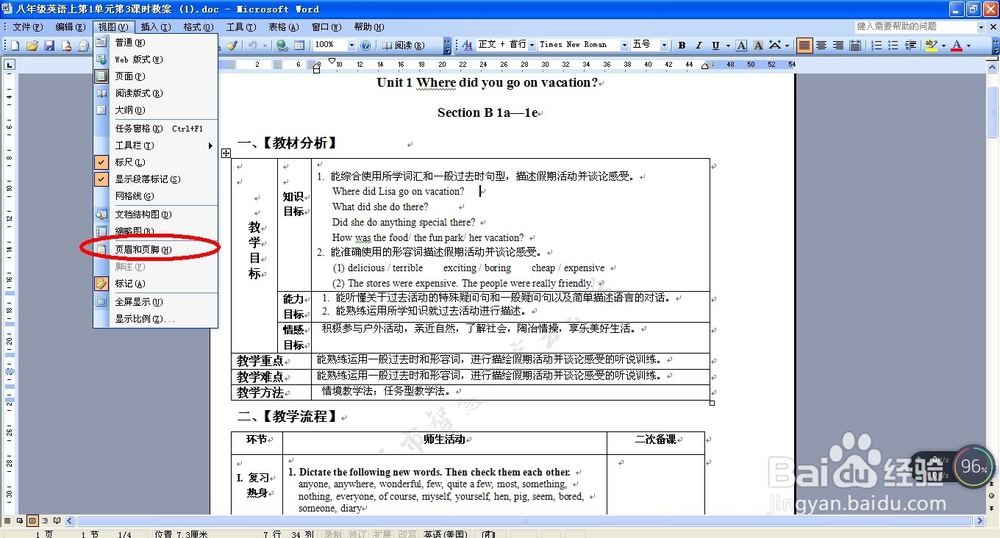
Task: Click the left indent marker on ruler
Action: 316,69
